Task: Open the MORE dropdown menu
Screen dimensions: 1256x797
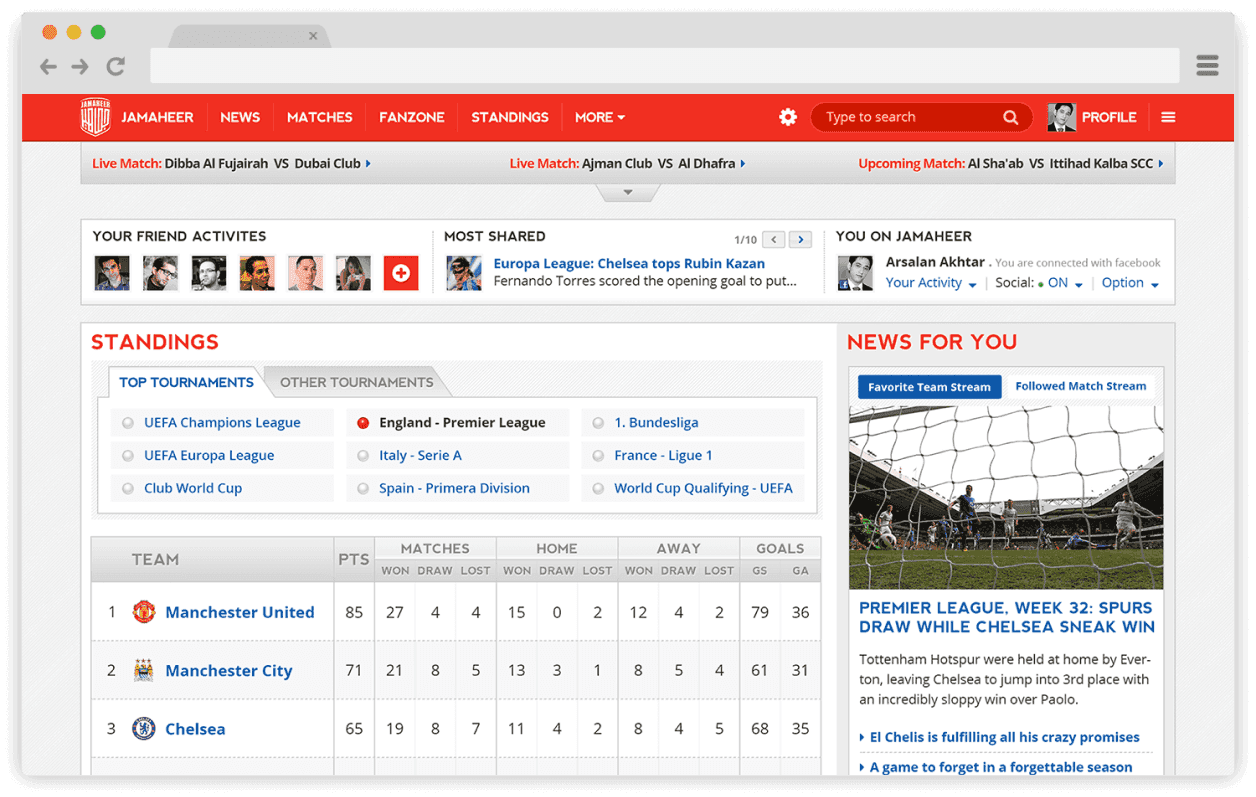Action: click(600, 117)
